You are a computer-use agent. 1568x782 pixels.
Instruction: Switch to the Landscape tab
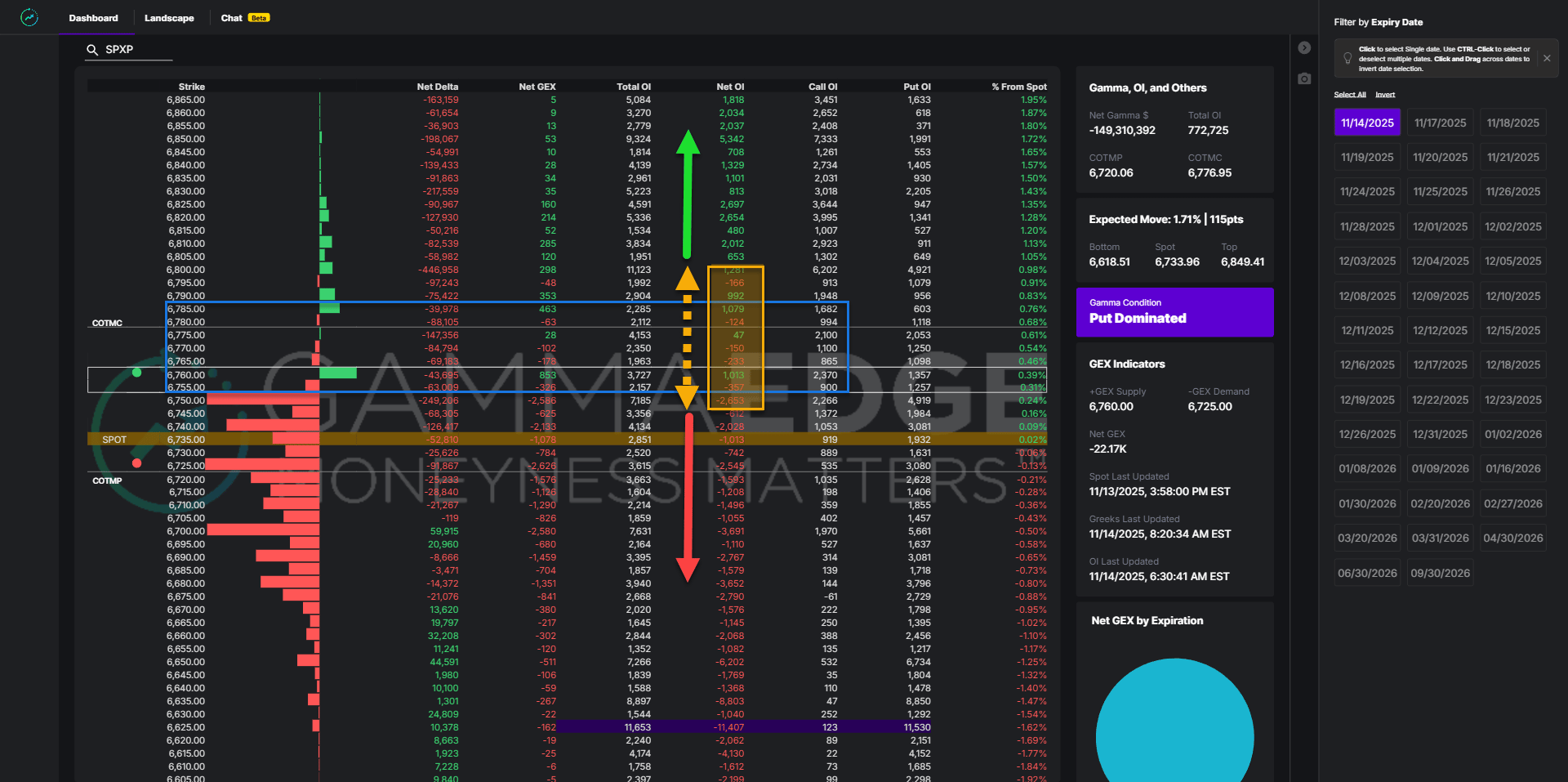tap(169, 18)
